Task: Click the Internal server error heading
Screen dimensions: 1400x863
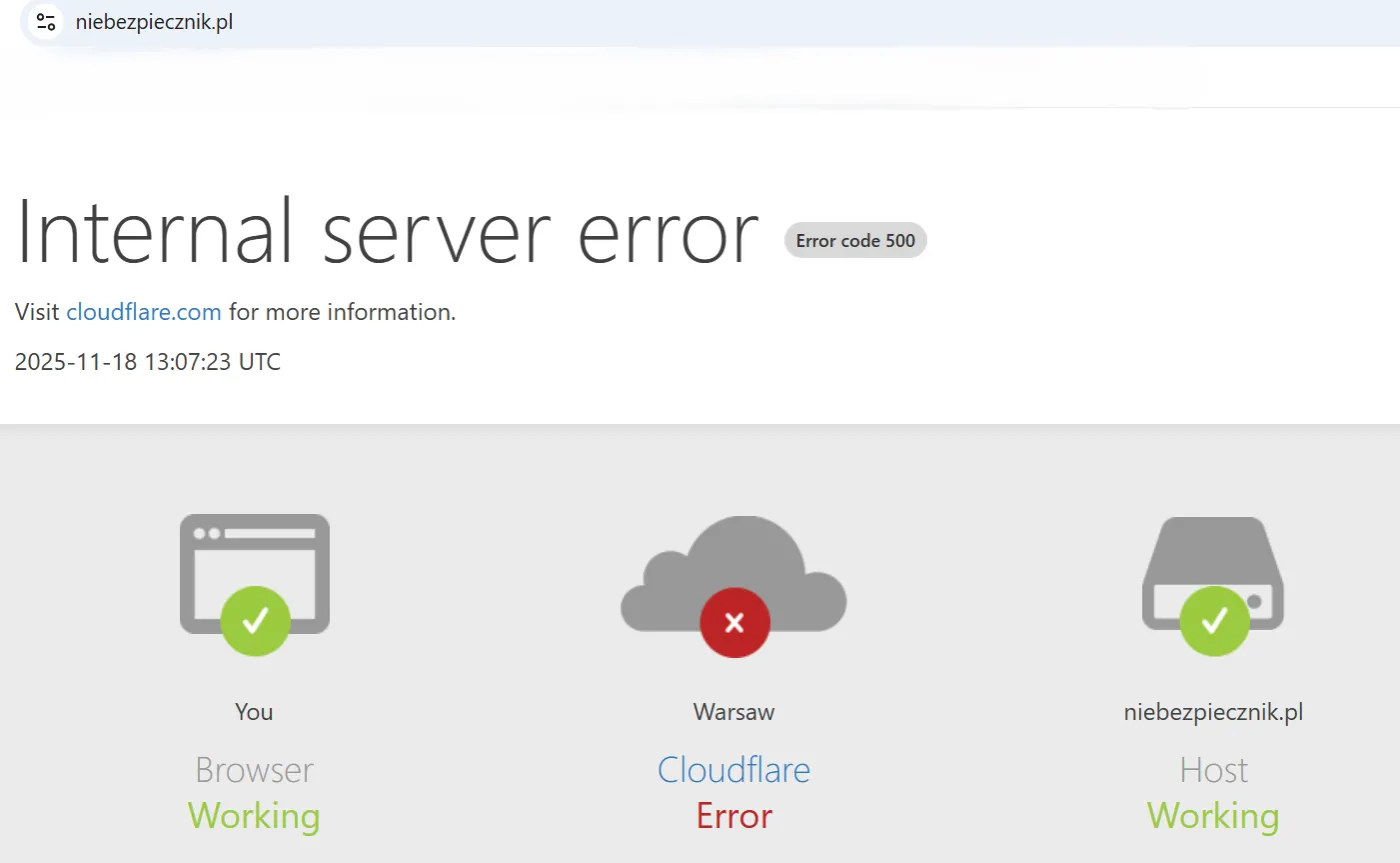Action: coord(387,232)
